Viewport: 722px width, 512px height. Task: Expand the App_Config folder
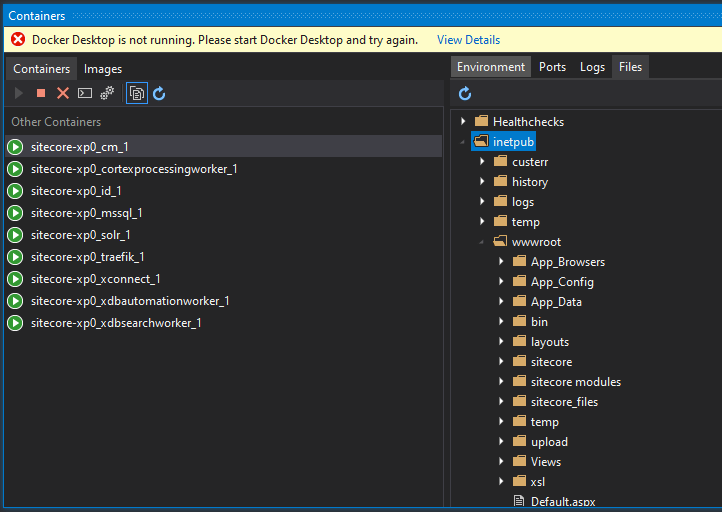pyautogui.click(x=501, y=282)
